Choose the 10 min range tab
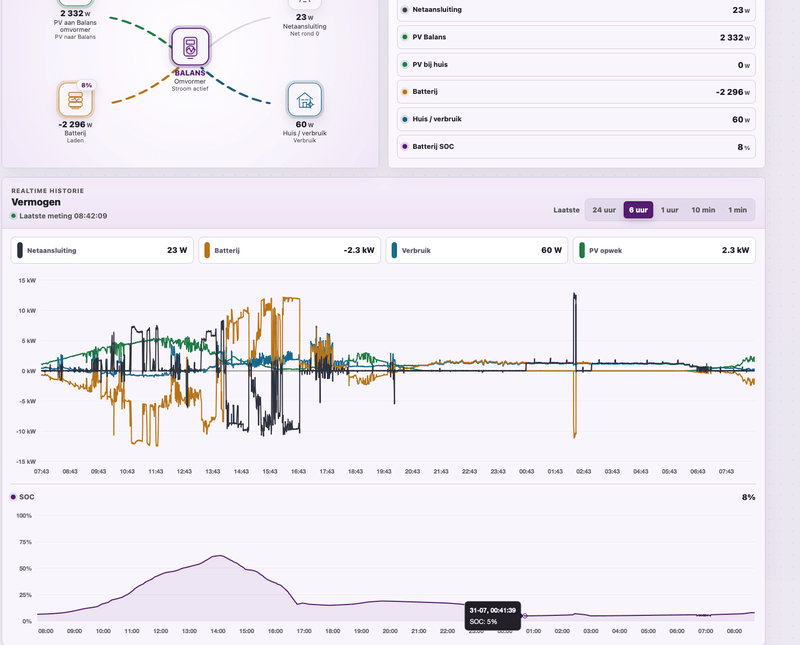800x645 pixels. coord(703,210)
